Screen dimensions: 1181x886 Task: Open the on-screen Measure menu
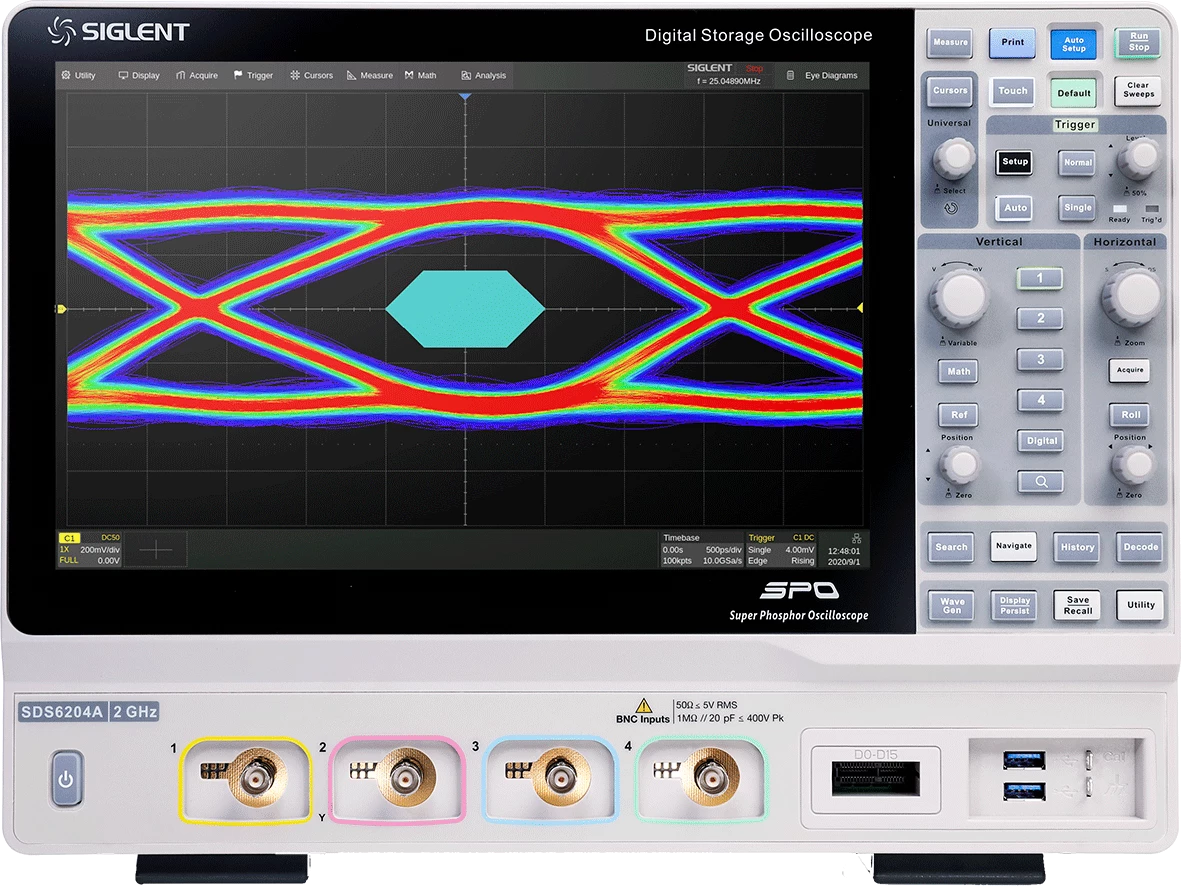pos(370,75)
